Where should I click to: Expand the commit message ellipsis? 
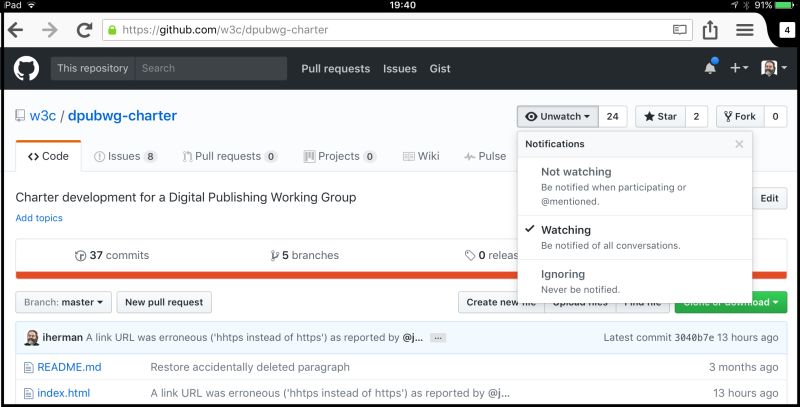437,338
